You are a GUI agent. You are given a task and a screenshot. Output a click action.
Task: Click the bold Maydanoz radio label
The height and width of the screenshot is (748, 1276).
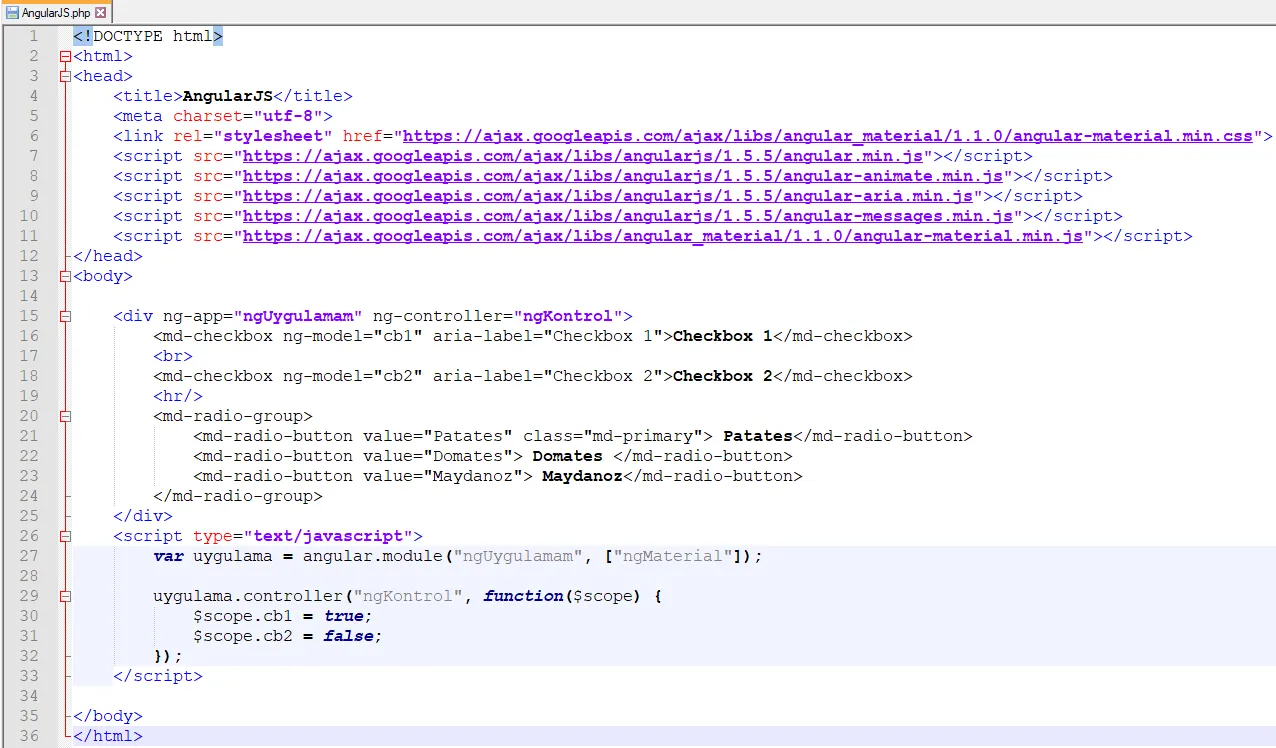coord(583,476)
